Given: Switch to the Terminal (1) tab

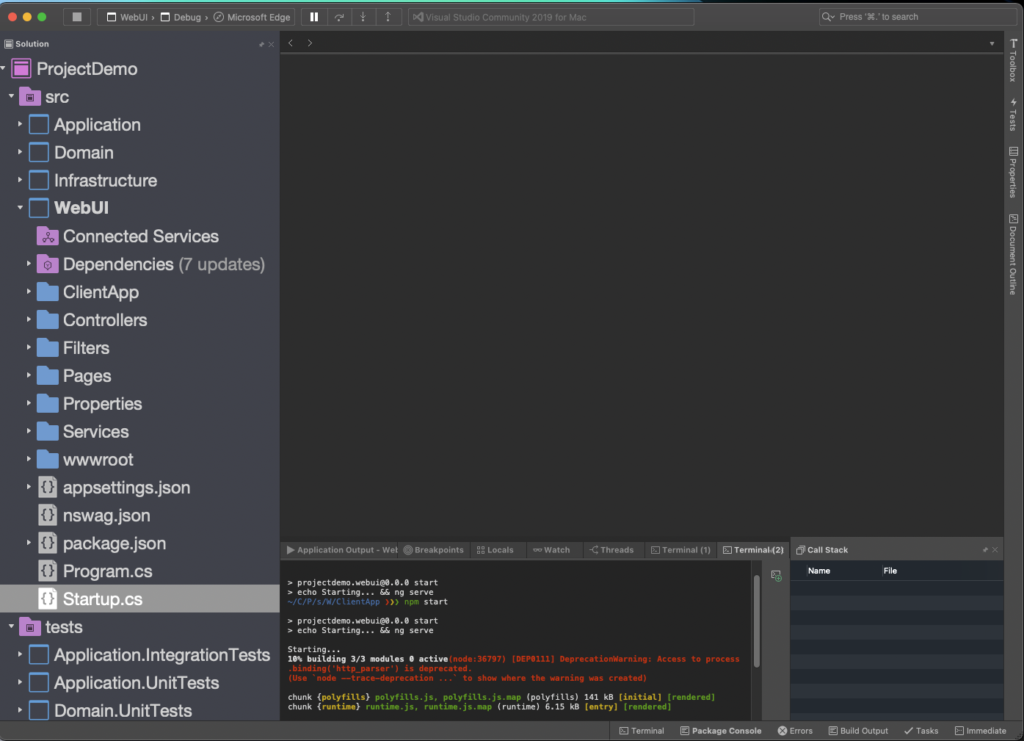Looking at the screenshot, I should point(681,549).
